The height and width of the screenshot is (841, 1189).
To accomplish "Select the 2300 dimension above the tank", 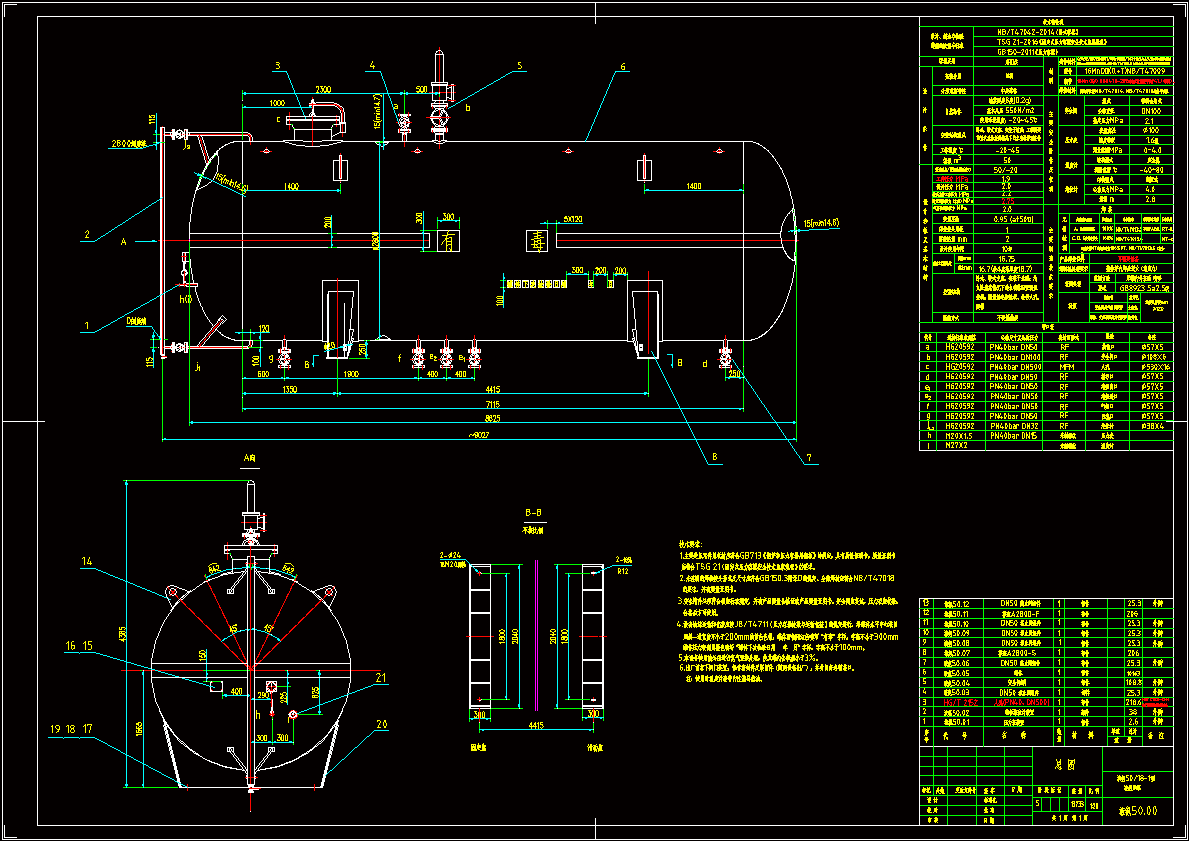I will (322, 89).
